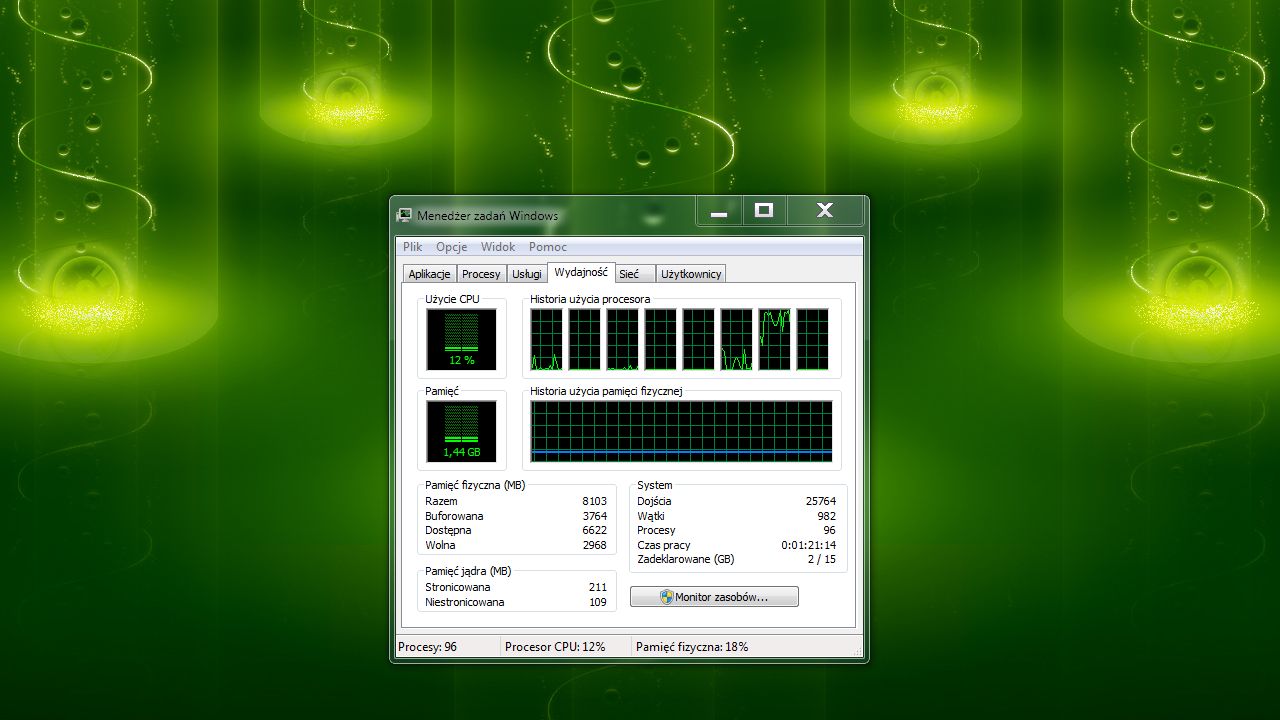Screen dimensions: 1280x720
Task: Close the Menedżer zadań Windows window
Action: coord(825,210)
